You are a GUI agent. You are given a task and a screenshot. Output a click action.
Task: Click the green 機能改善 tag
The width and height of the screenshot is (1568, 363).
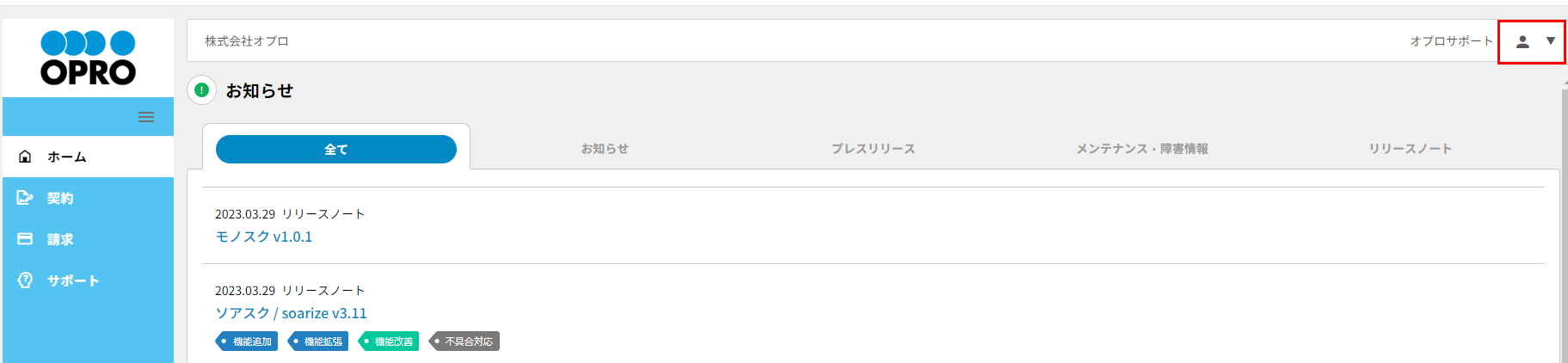(390, 341)
